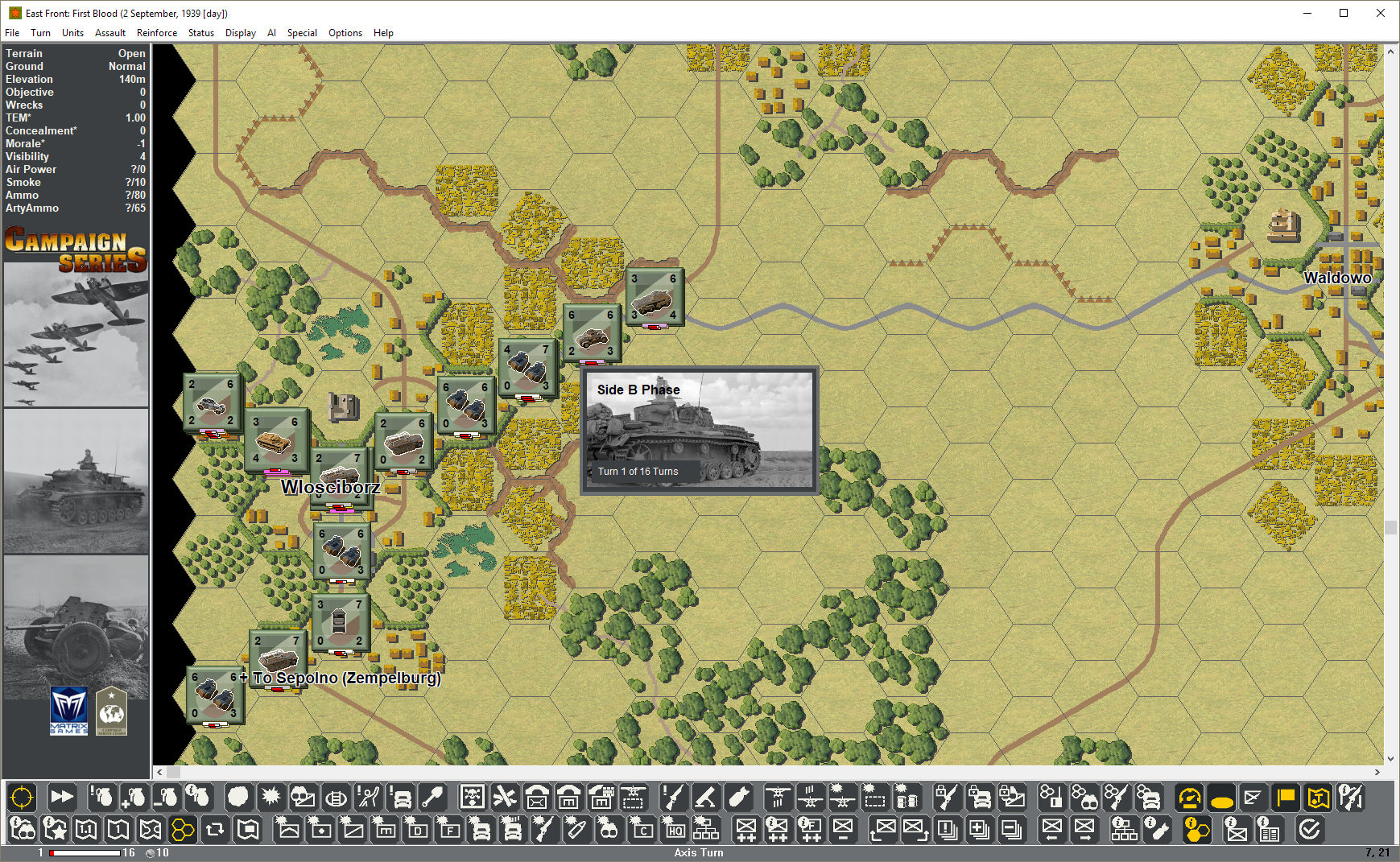Click the padlock with truck icon
This screenshot has height=862, width=1400.
(980, 798)
